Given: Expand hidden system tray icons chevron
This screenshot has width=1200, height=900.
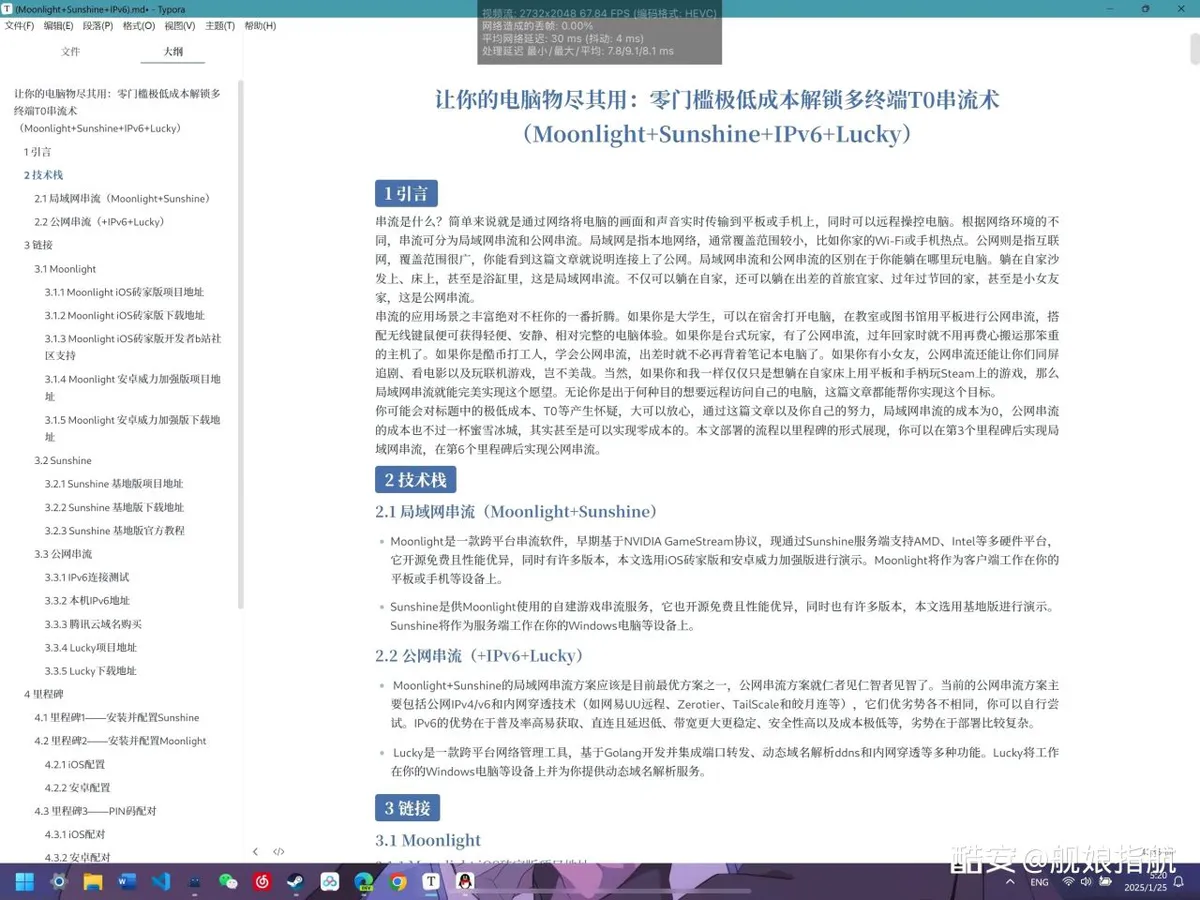Looking at the screenshot, I should 1010,882.
